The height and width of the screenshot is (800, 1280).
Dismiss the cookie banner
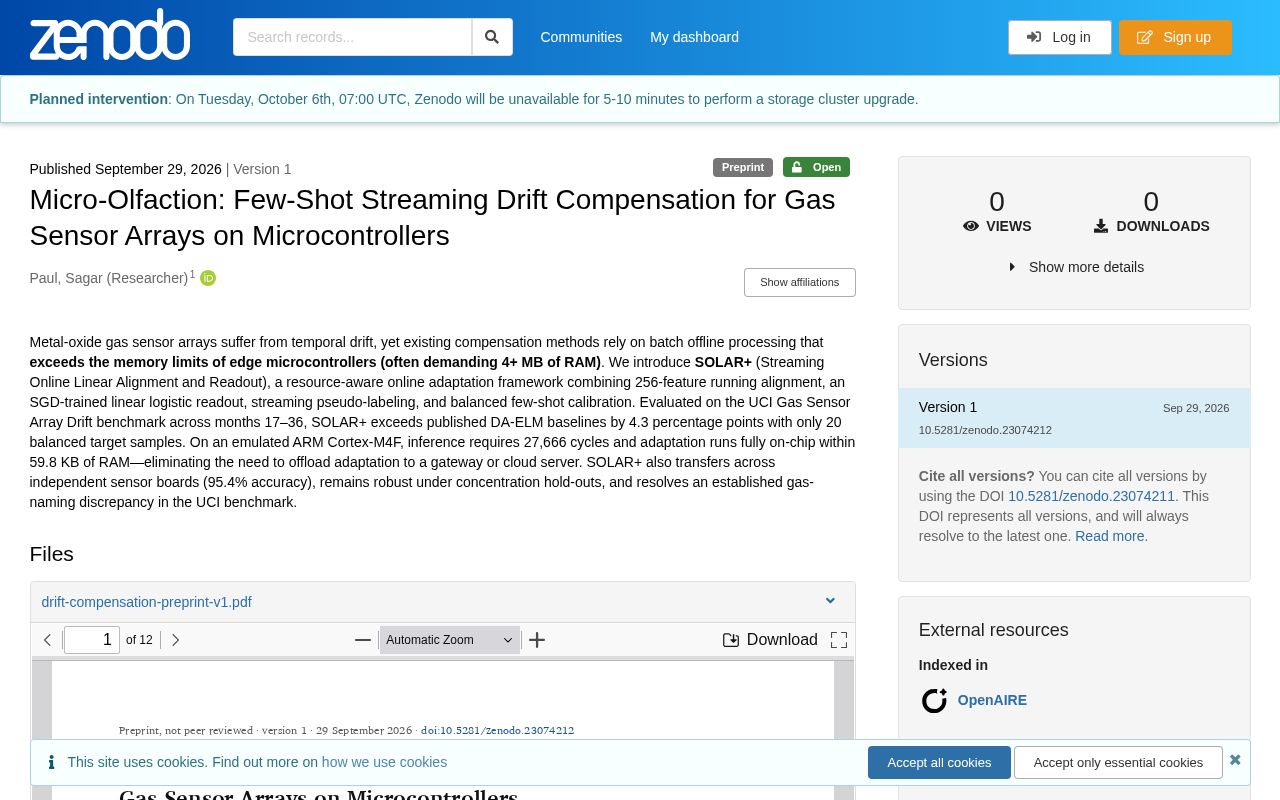(x=1235, y=760)
